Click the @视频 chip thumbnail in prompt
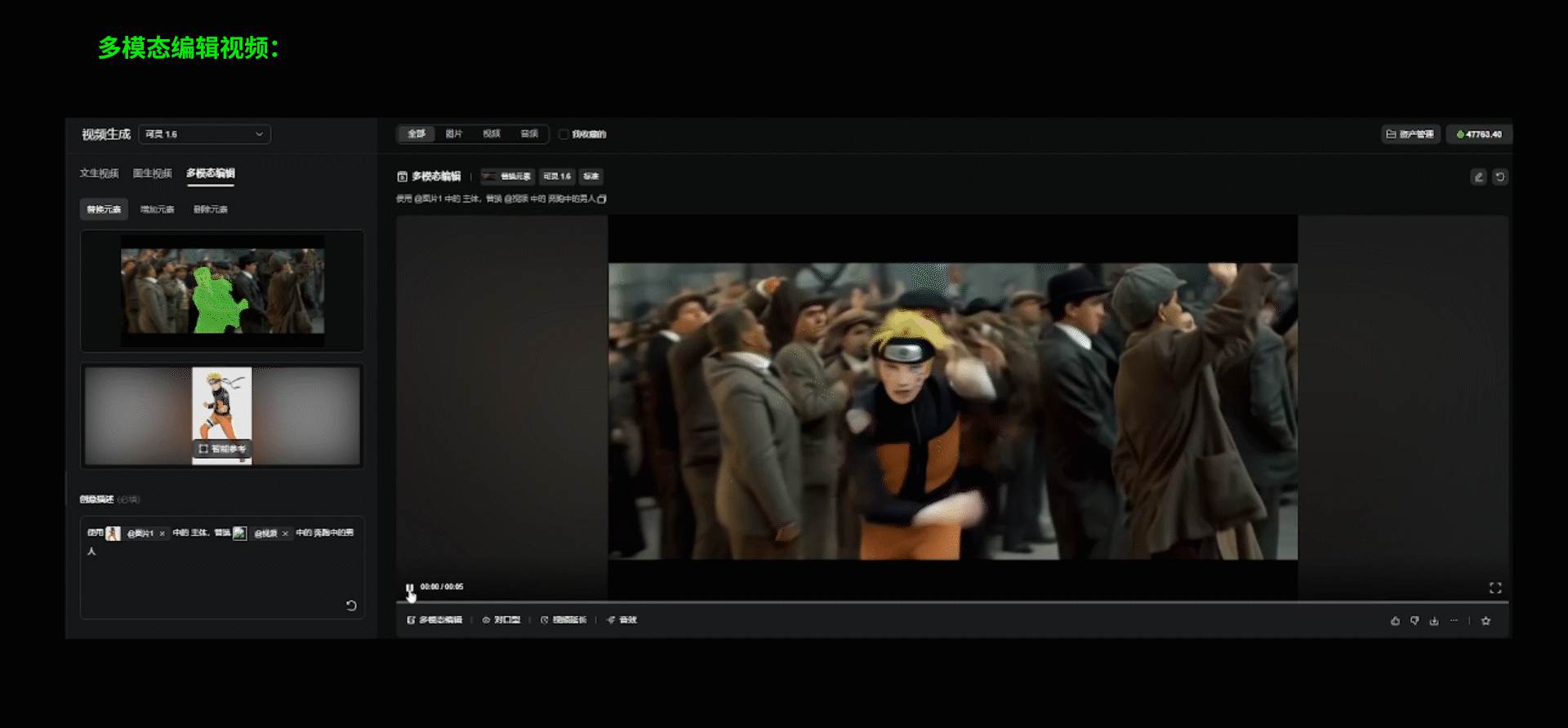The height and width of the screenshot is (728, 1568). pos(239,534)
